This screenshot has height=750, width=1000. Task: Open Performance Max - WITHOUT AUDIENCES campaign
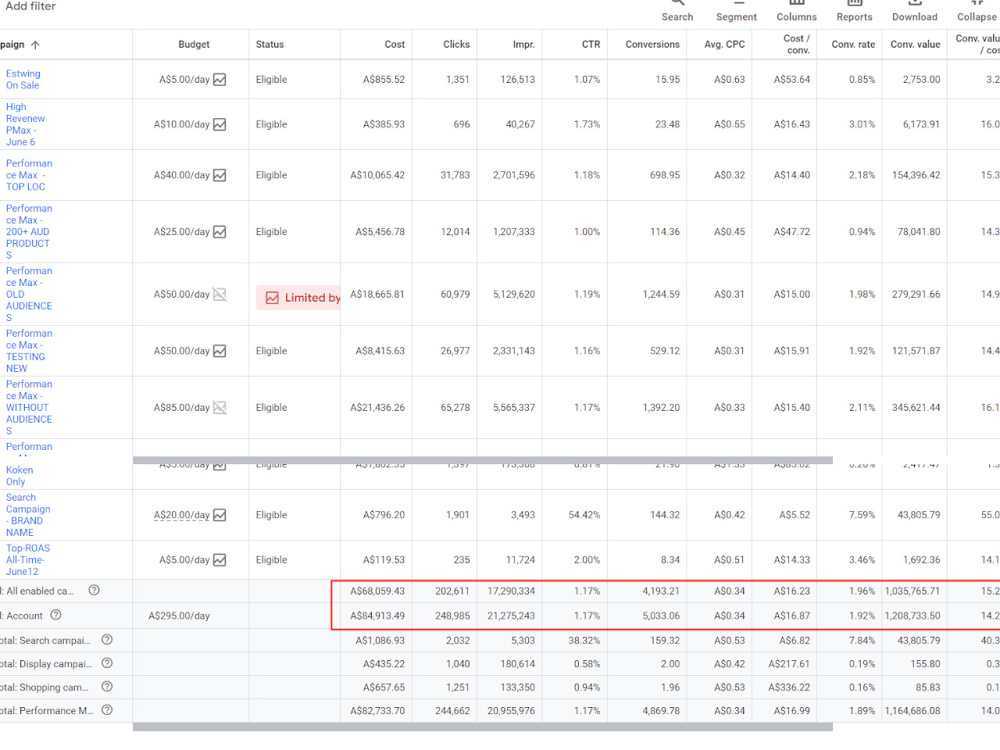point(29,408)
